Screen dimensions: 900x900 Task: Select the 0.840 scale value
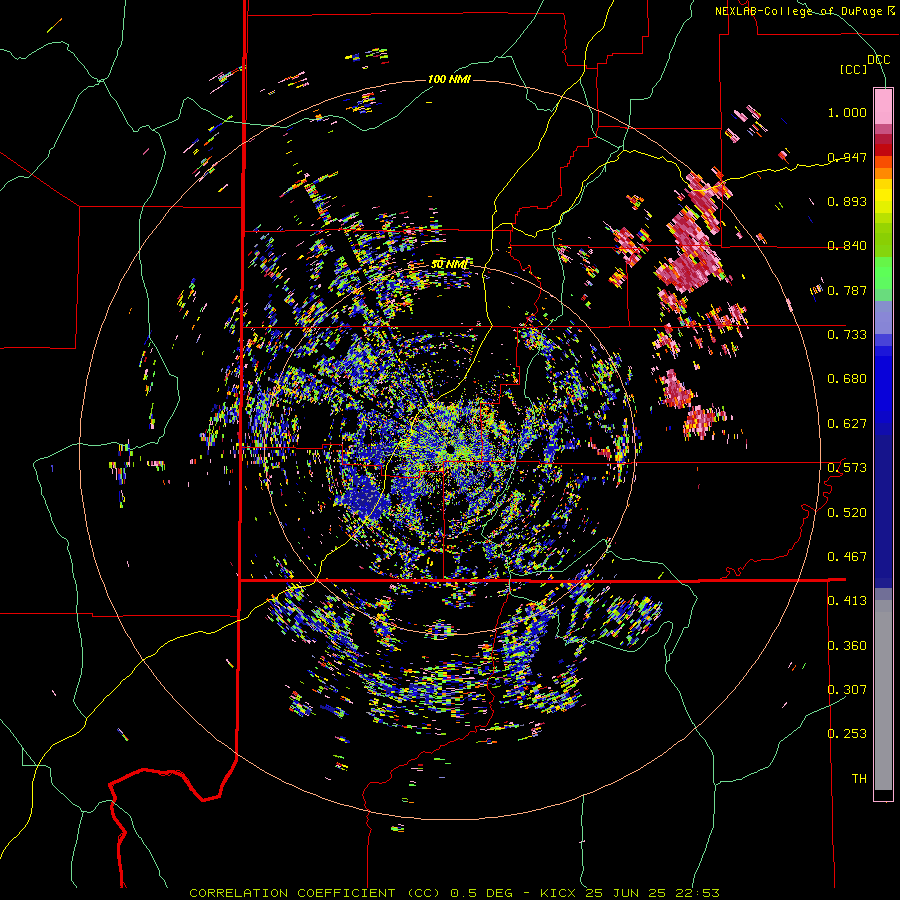[x=847, y=246]
